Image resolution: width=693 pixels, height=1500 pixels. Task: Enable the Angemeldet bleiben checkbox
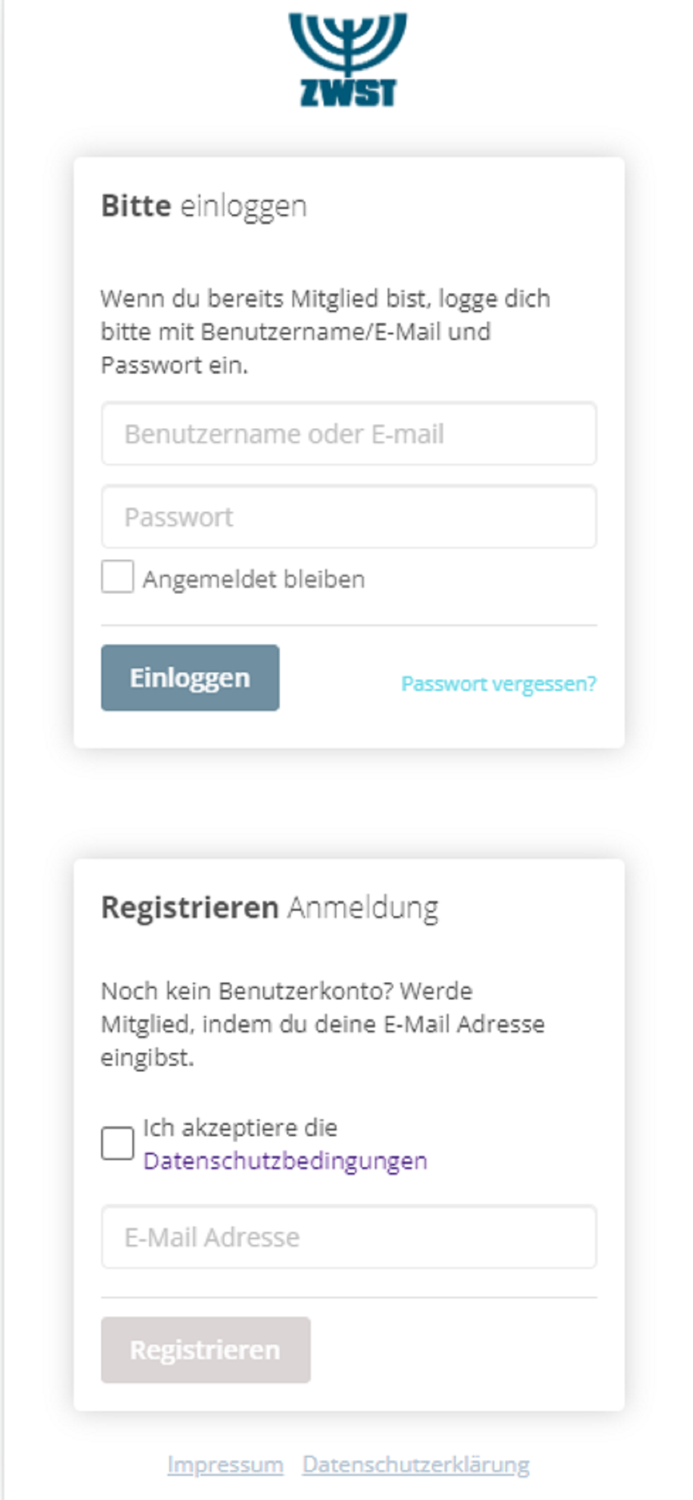click(118, 577)
